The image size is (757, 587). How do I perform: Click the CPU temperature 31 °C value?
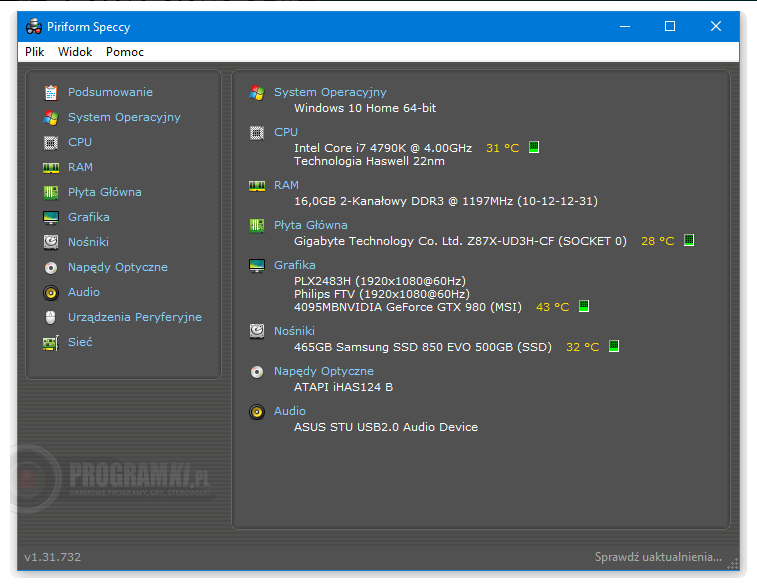503,148
